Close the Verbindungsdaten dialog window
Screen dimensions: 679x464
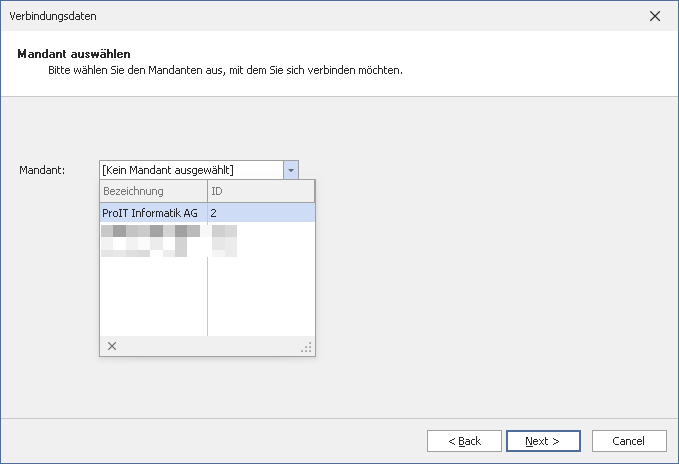(655, 16)
